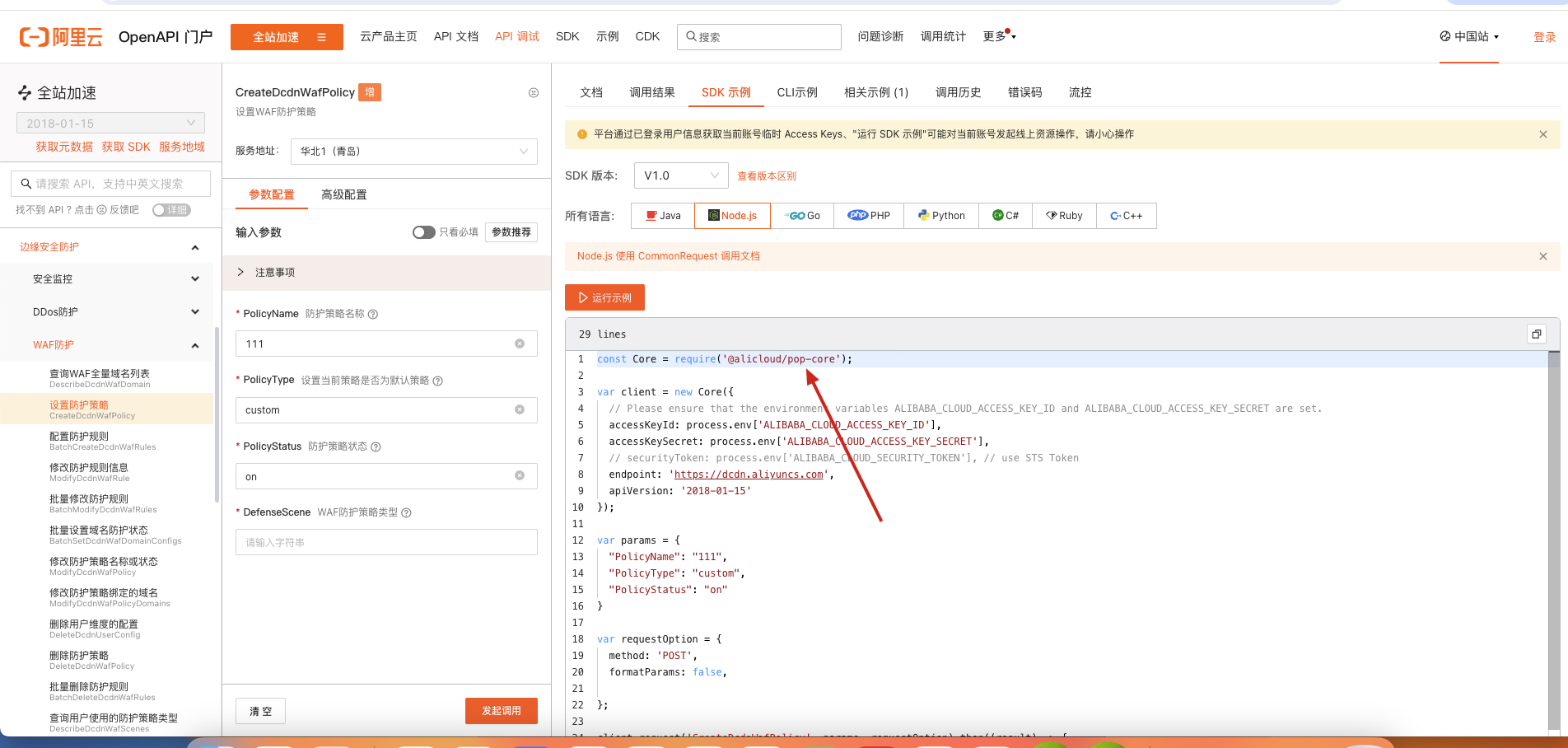1568x748 pixels.
Task: Open the 云产品主页 nav item
Action: point(389,36)
